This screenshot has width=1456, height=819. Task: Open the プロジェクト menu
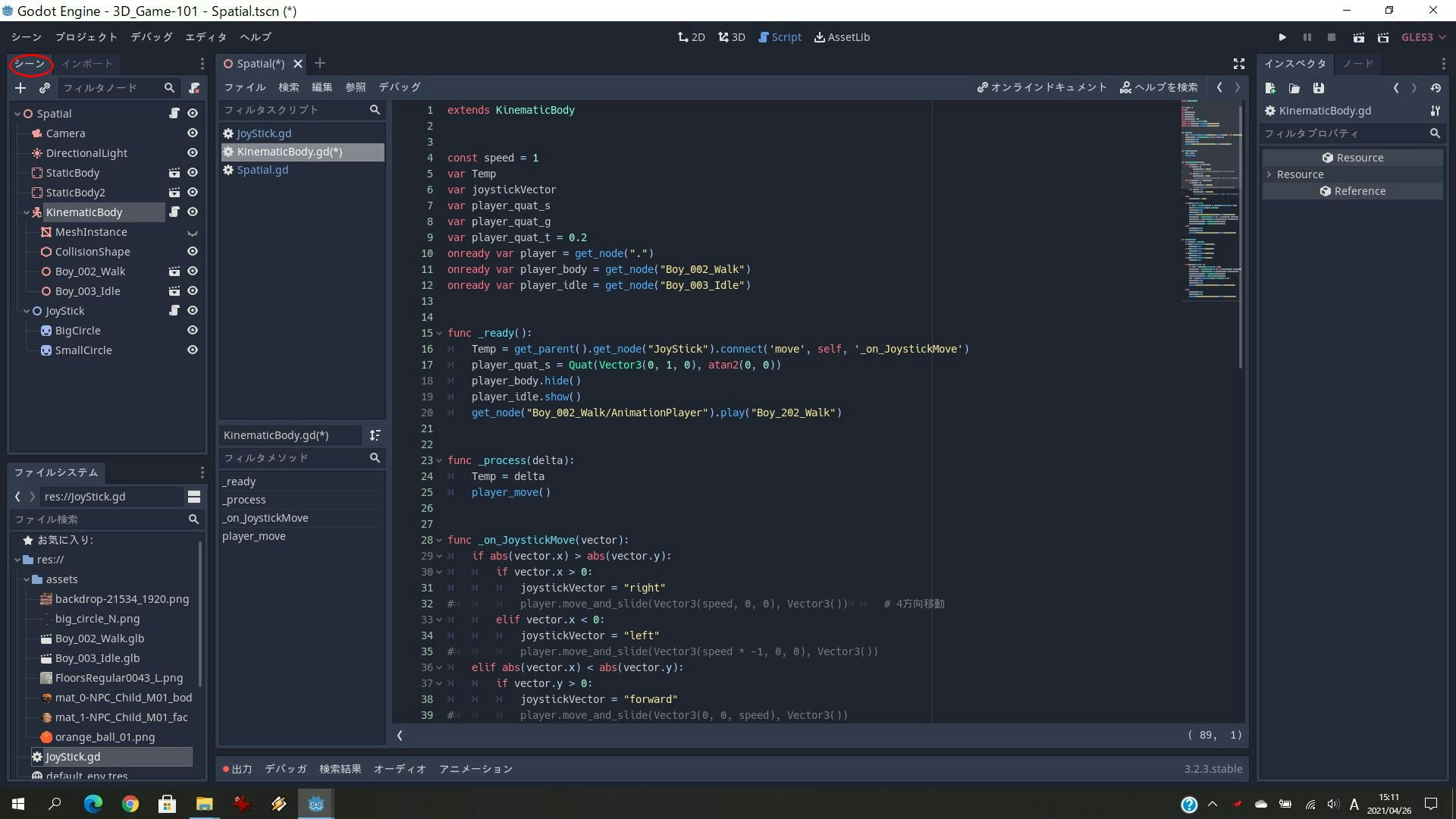[x=86, y=37]
